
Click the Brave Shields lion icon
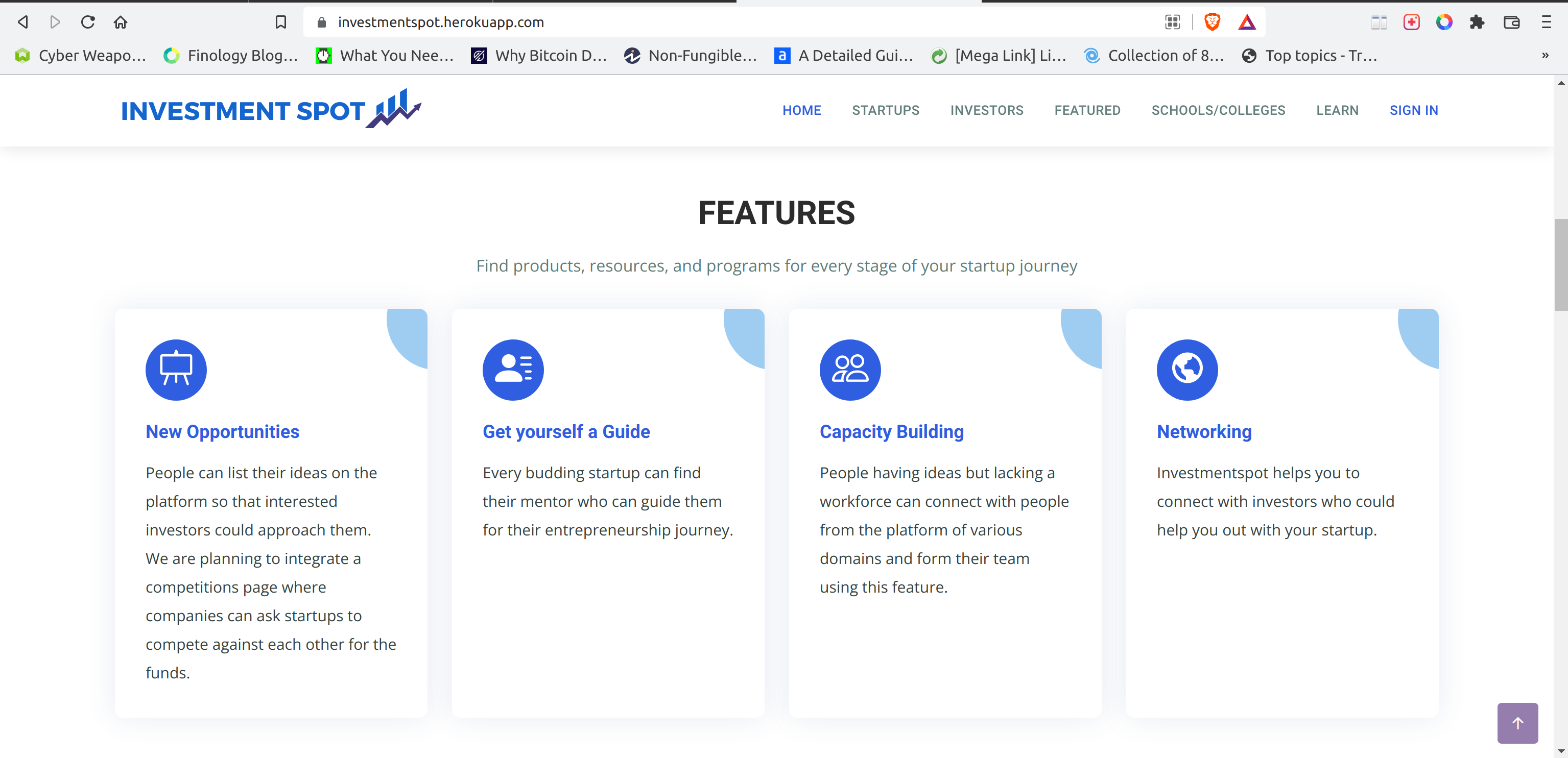(1212, 22)
